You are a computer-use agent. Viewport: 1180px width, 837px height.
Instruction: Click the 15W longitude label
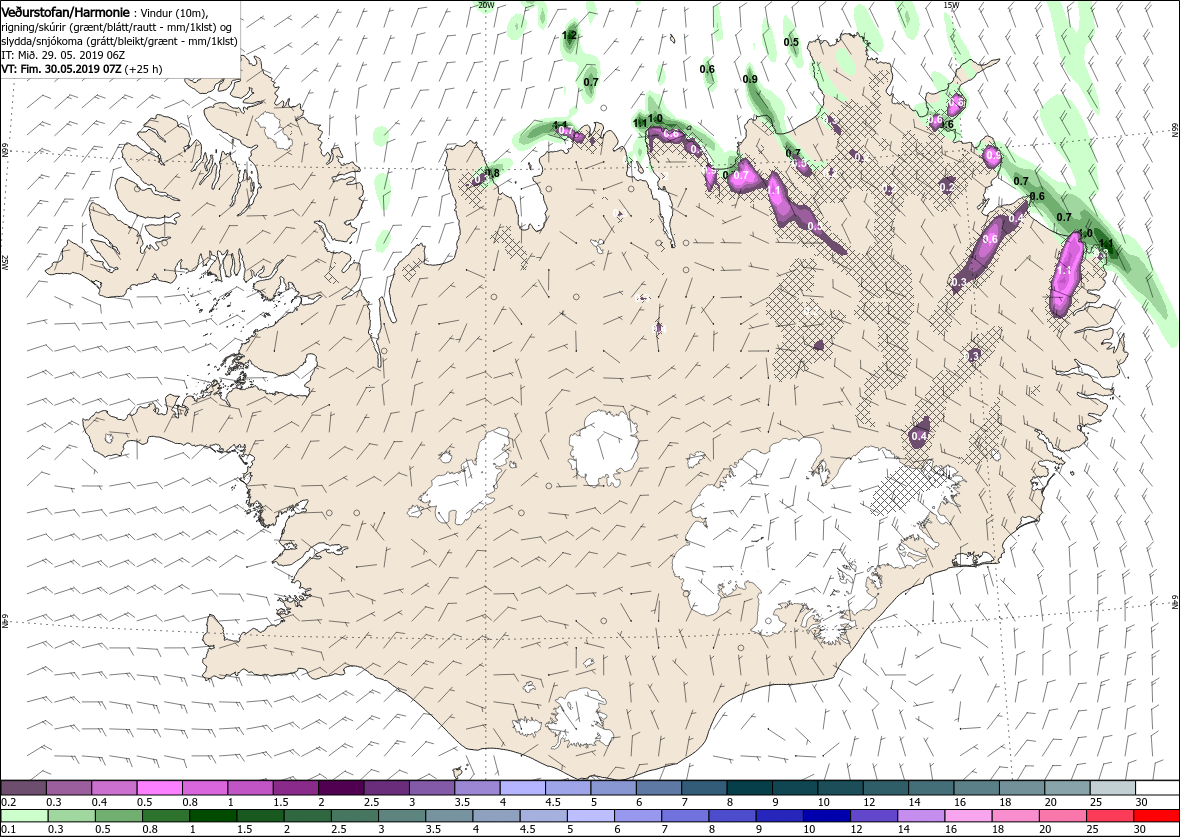tap(951, 5)
